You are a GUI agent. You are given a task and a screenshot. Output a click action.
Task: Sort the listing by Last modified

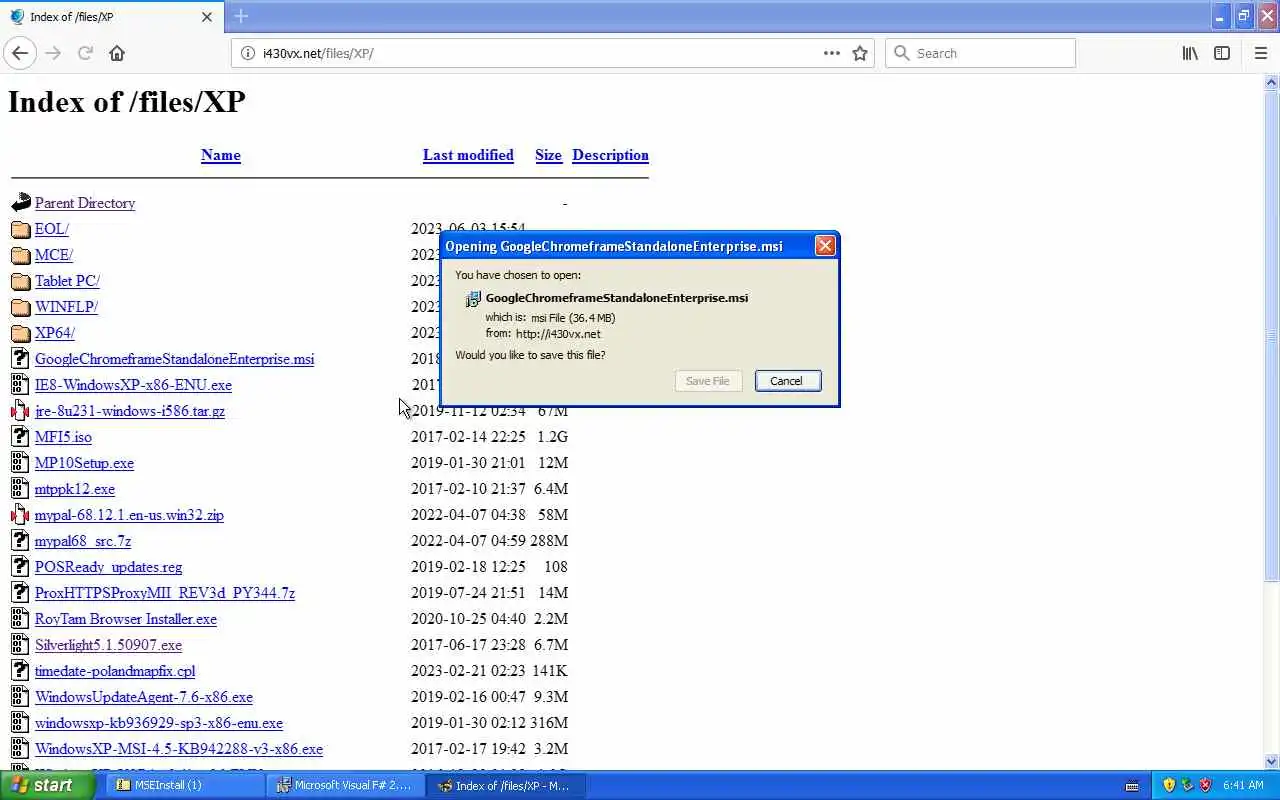pyautogui.click(x=468, y=155)
